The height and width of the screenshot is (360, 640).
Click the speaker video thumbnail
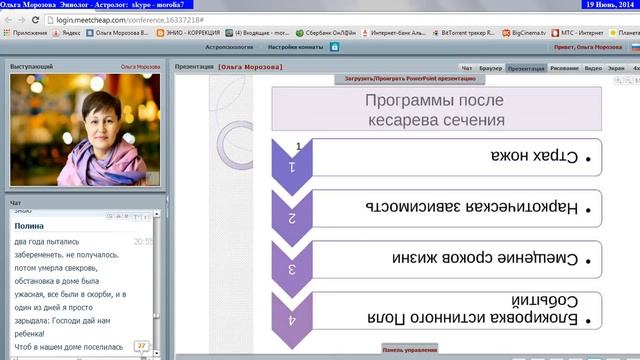pos(85,130)
